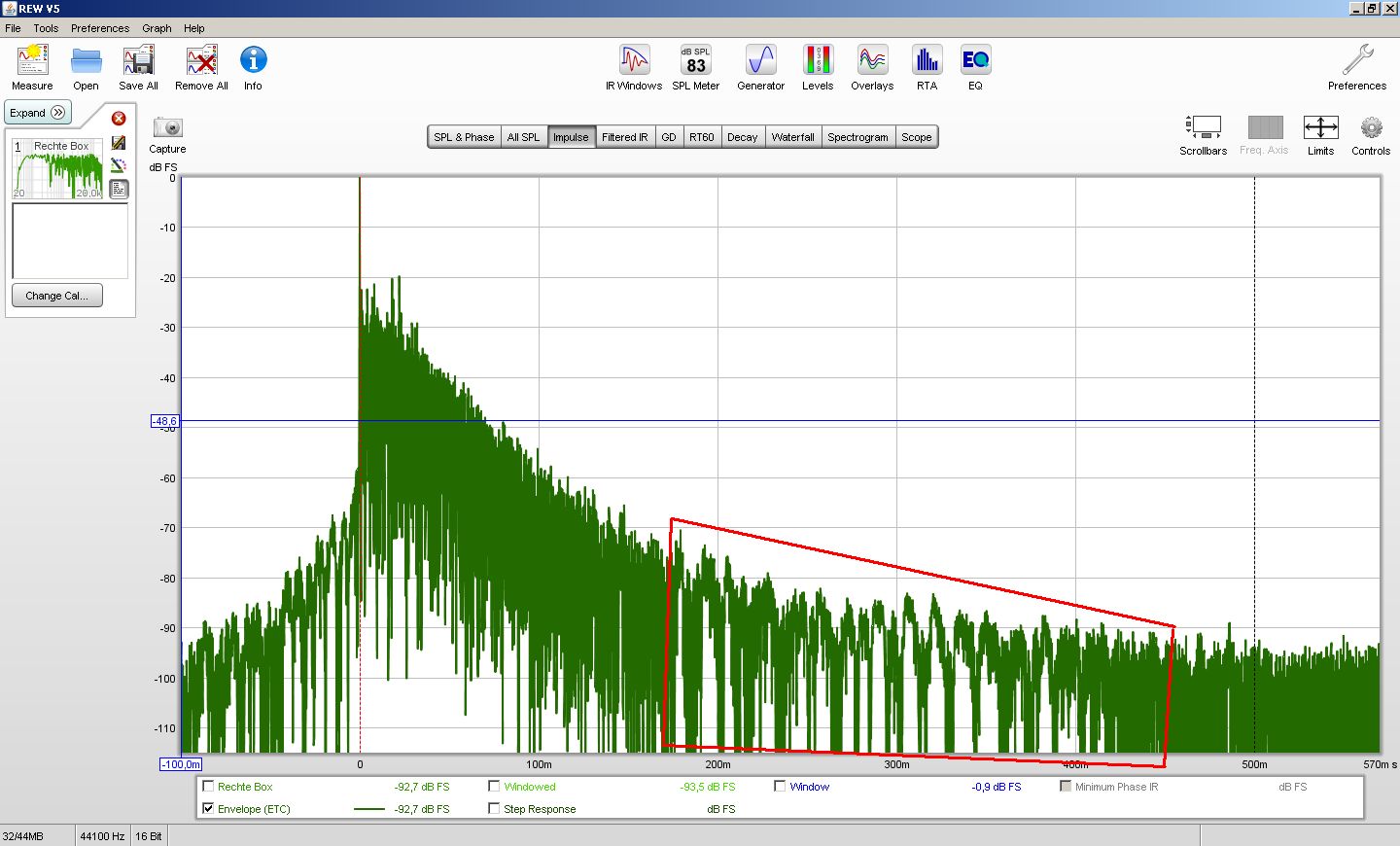Open graph Controls gear icon
Viewport: 1400px width, 846px height.
point(1371,127)
